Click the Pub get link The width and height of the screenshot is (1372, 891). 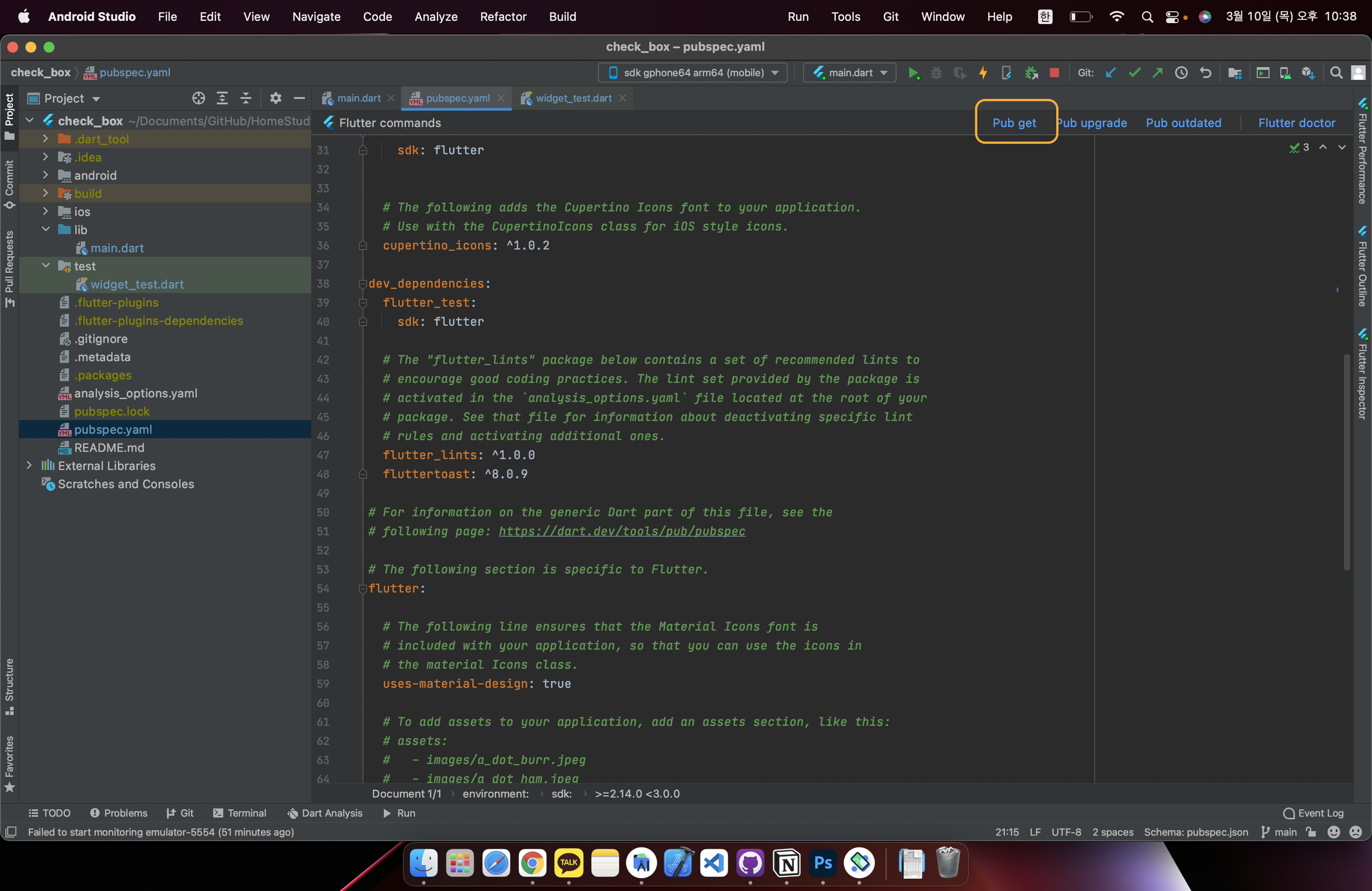tap(1014, 122)
